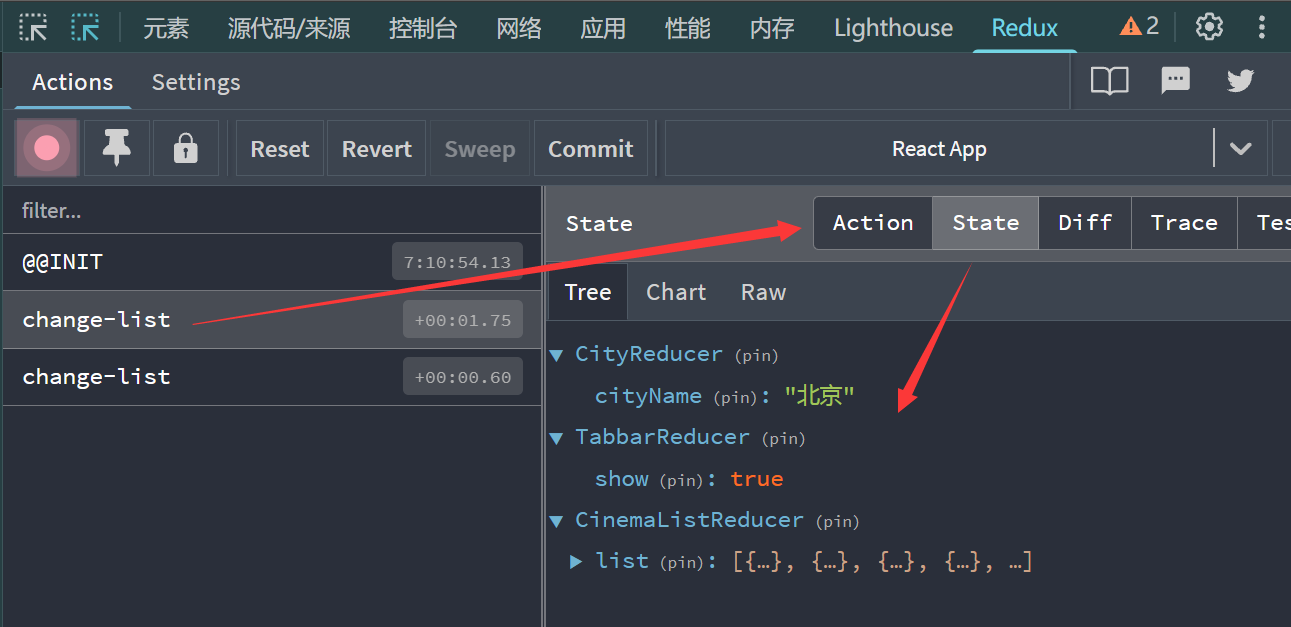Click the warning triangle issues counter

1139,27
